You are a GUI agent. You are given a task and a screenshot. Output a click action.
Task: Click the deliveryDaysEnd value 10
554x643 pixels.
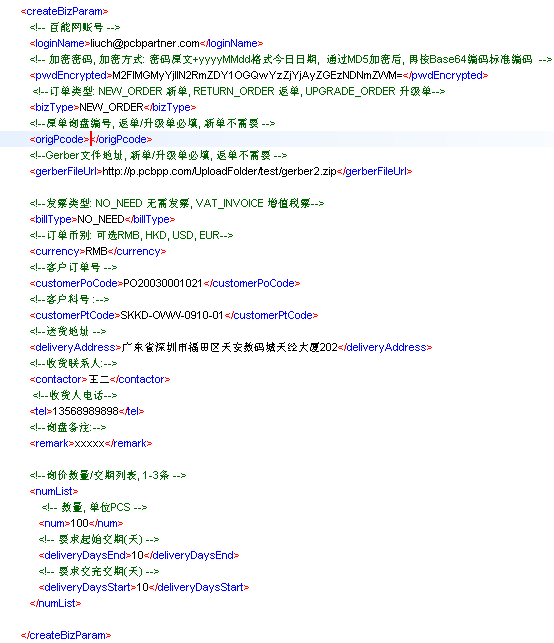pos(137,555)
